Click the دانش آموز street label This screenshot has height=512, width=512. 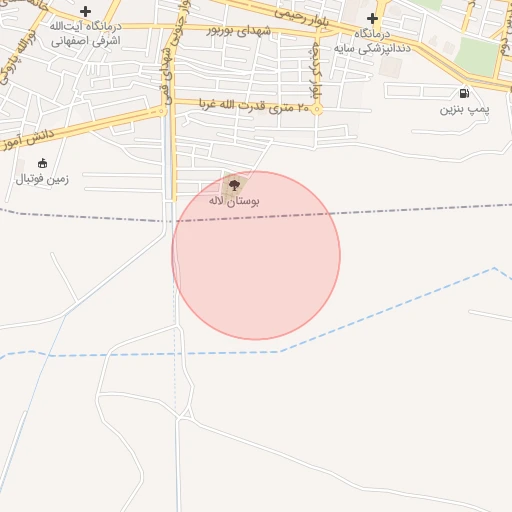[28, 139]
